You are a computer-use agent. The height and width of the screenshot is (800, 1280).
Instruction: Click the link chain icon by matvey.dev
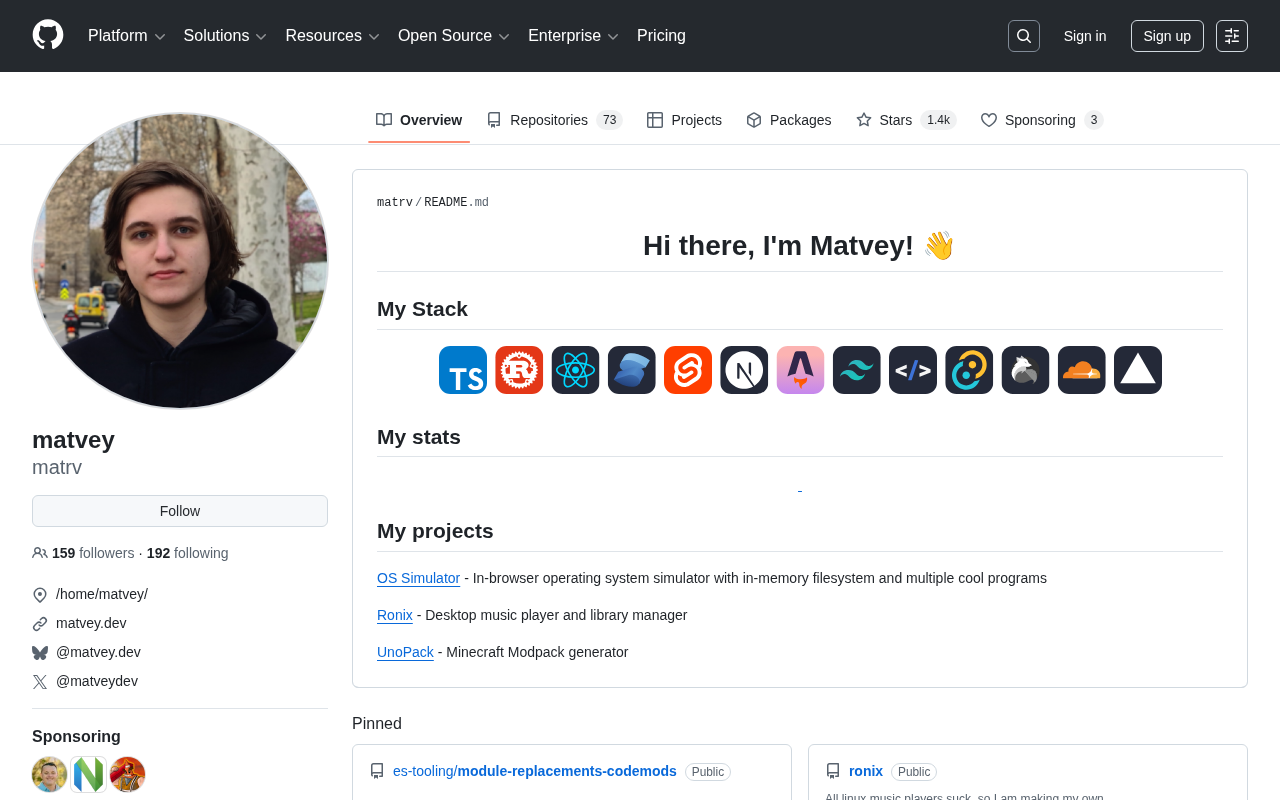click(40, 624)
